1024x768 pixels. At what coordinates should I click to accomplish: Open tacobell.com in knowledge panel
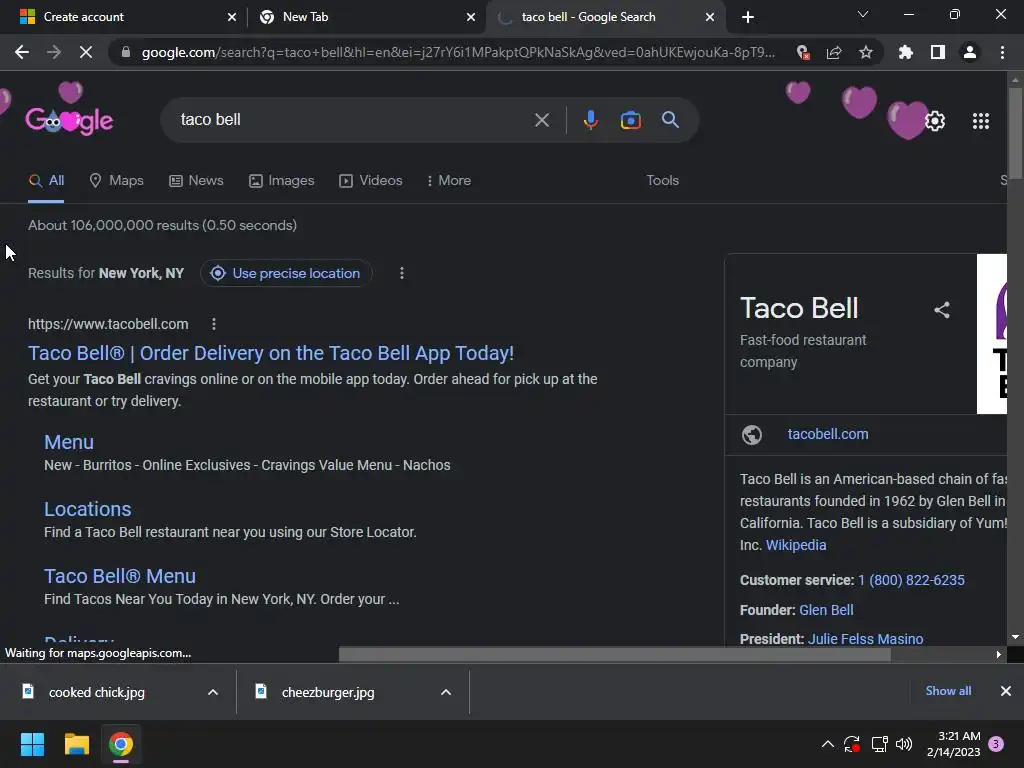[x=827, y=434]
